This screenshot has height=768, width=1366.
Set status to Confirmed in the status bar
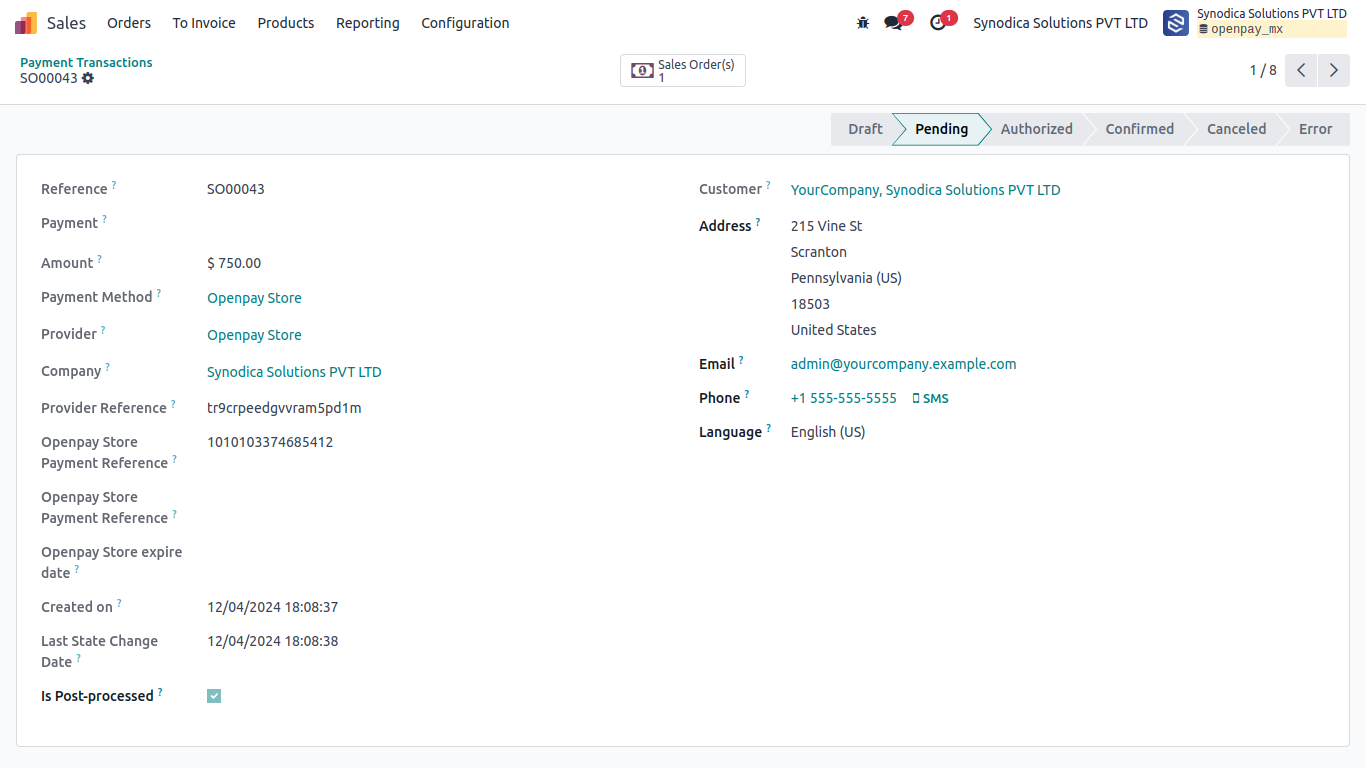coord(1139,129)
